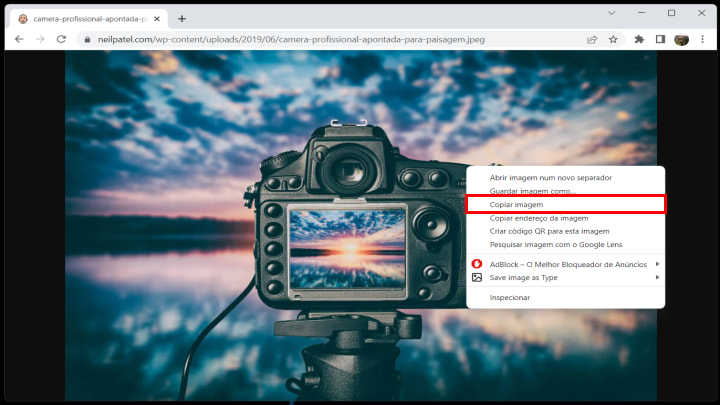Open the AdBlock submenu entry

(565, 264)
